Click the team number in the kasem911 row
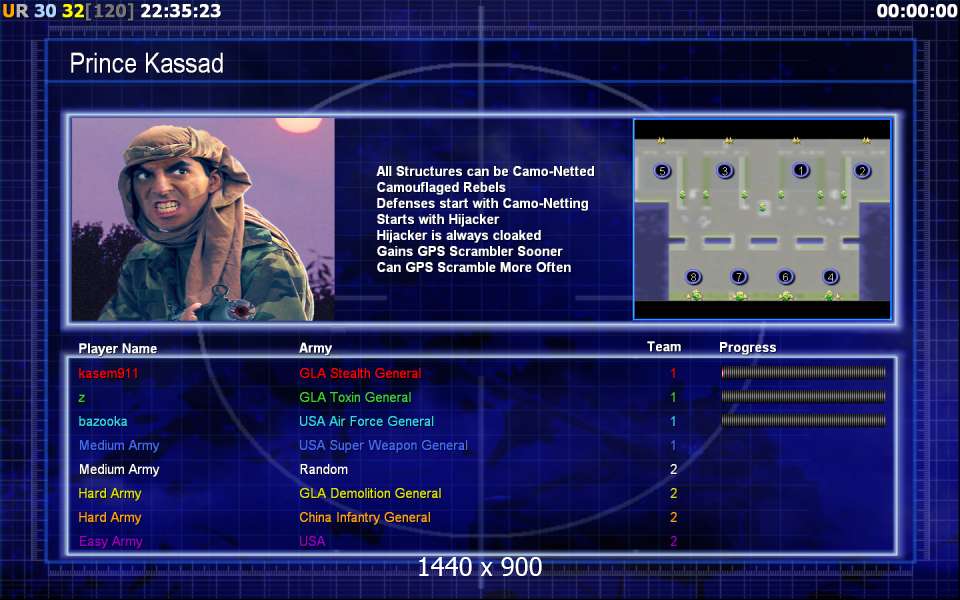This screenshot has width=960, height=600. click(x=673, y=373)
